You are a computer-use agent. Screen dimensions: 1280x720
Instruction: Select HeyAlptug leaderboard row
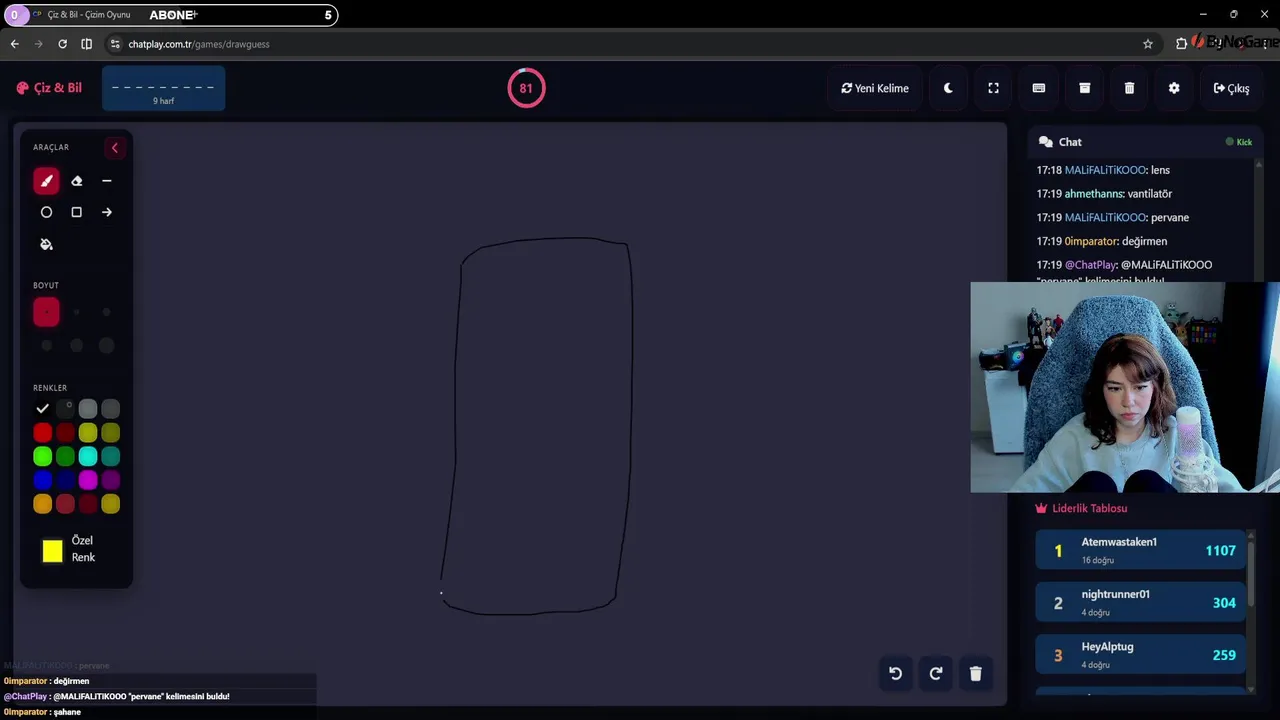(x=1140, y=655)
